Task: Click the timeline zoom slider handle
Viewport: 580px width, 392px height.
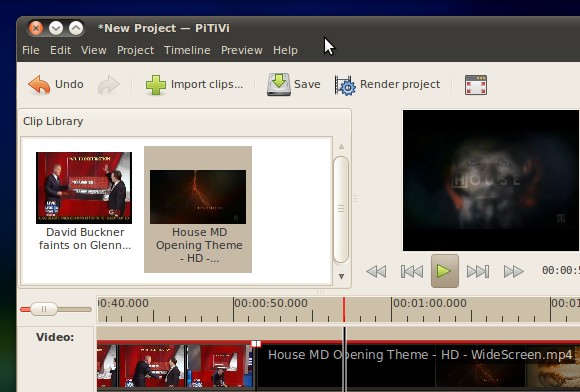Action: (44, 309)
